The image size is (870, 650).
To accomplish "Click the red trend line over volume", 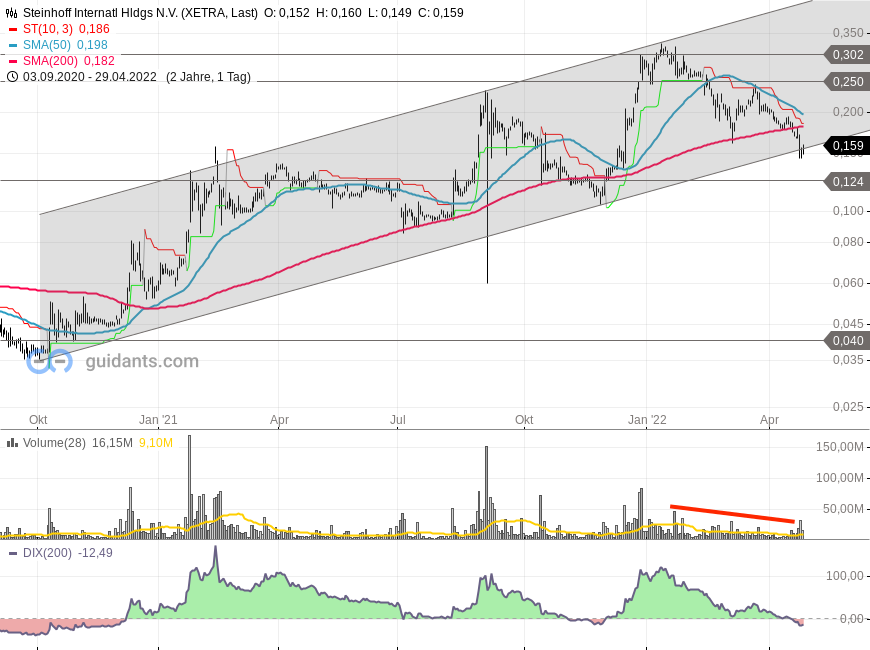I will (732, 514).
